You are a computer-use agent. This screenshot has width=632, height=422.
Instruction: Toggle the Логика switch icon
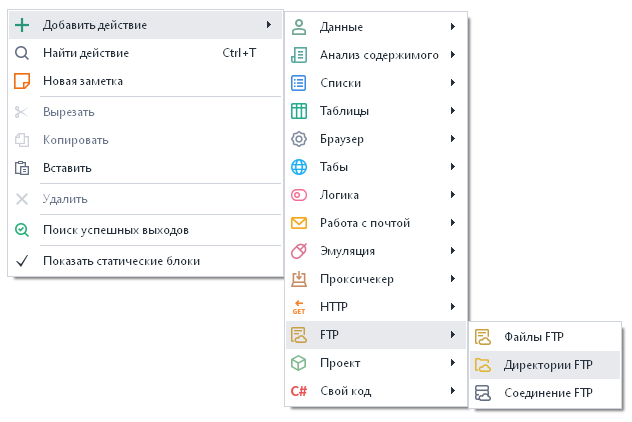[298, 195]
